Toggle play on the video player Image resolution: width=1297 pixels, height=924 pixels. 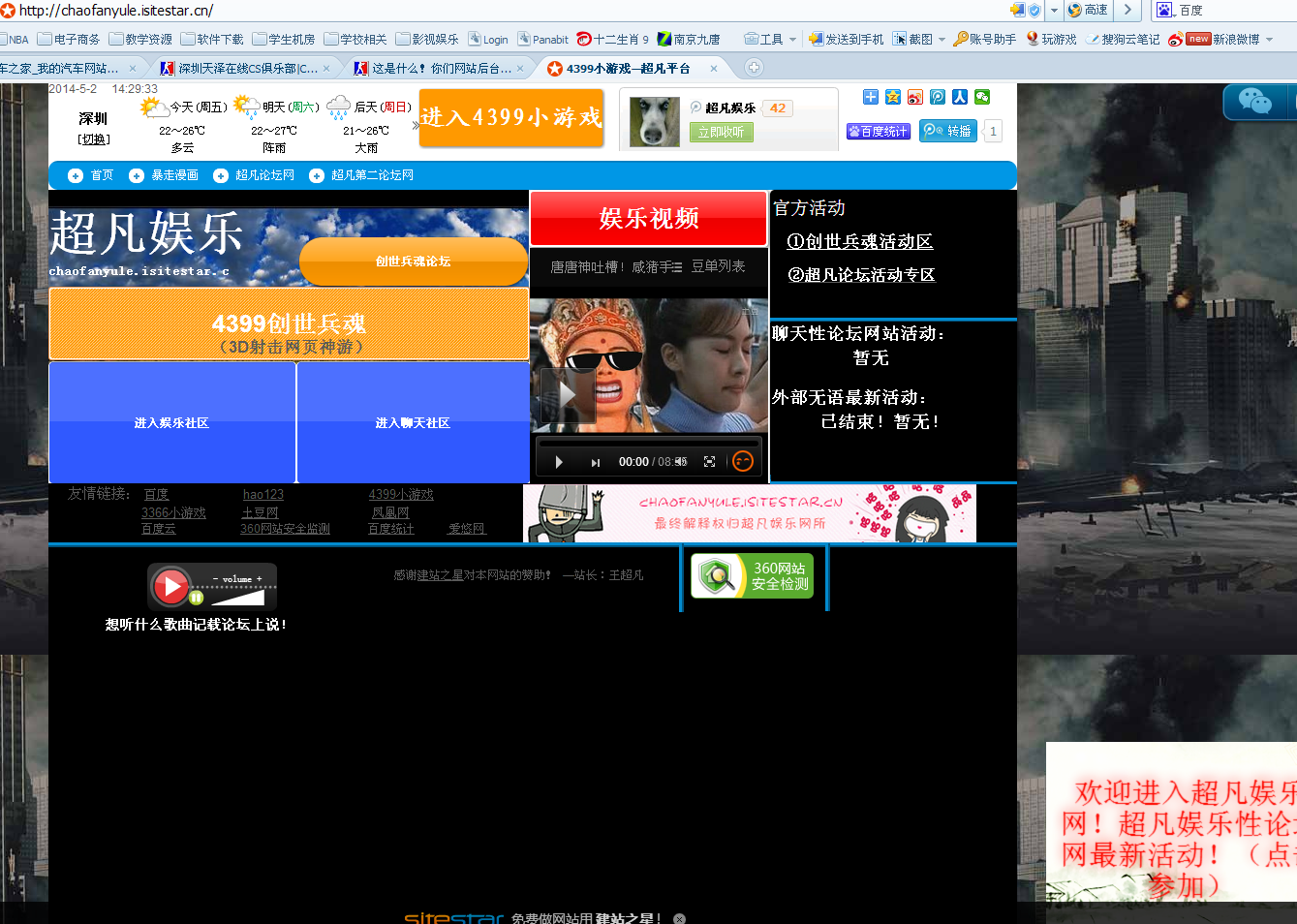(559, 461)
